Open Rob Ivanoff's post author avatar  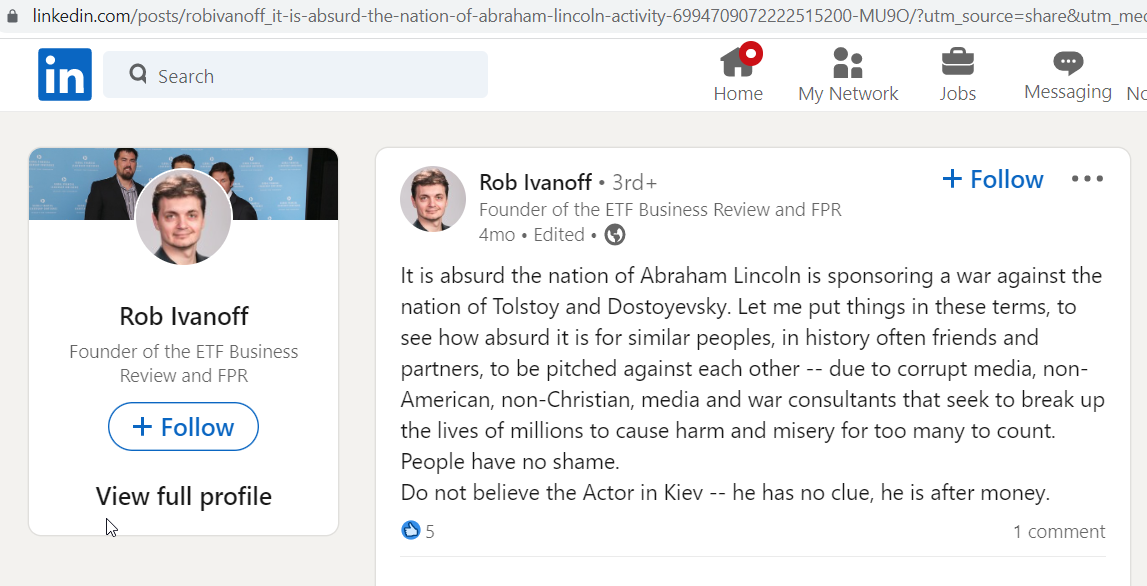[x=433, y=199]
